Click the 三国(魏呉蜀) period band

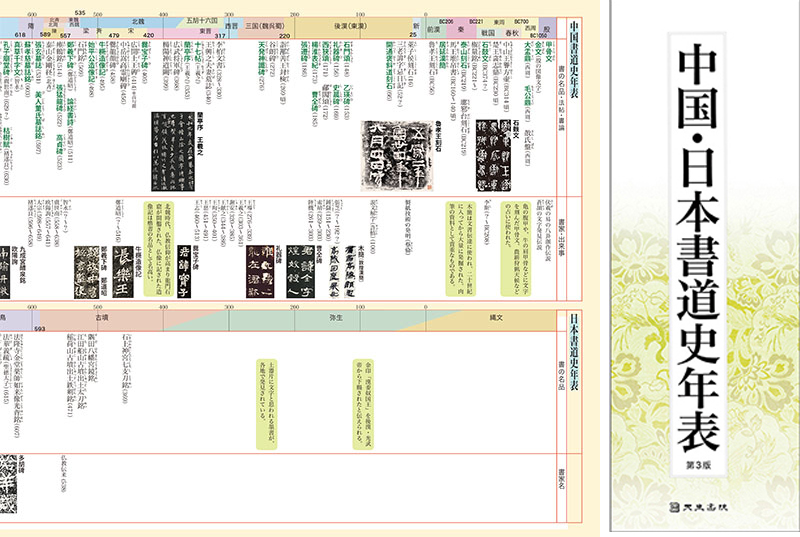pos(264,19)
